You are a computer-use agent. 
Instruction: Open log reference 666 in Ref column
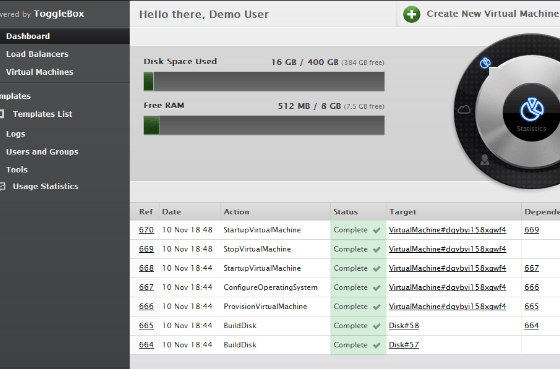pos(146,306)
